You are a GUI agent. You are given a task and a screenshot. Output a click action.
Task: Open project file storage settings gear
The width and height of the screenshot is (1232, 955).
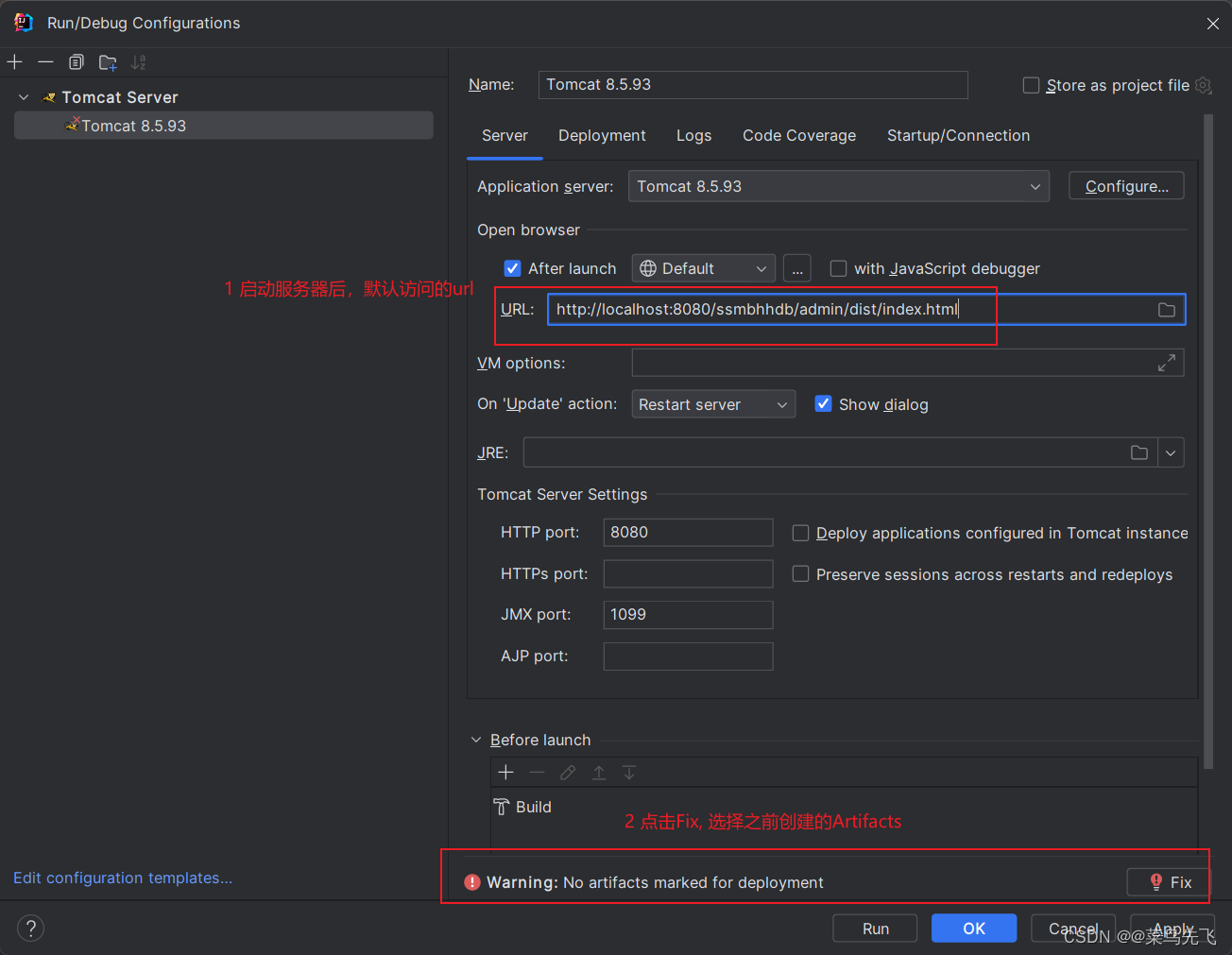(x=1203, y=85)
